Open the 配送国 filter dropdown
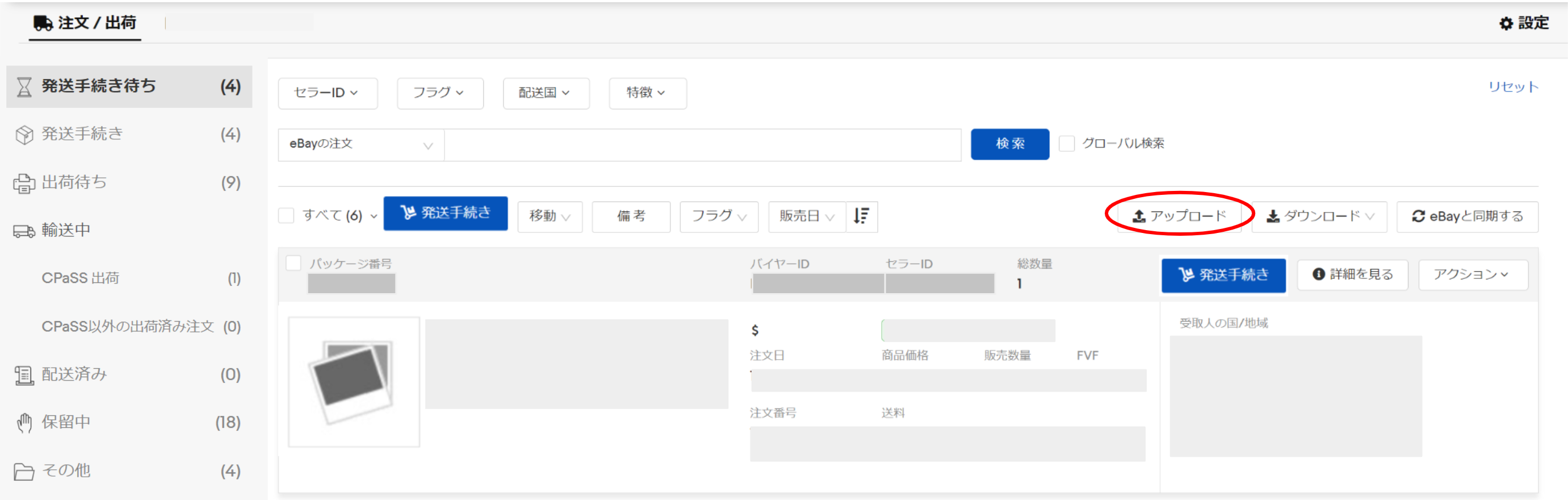 (546, 93)
